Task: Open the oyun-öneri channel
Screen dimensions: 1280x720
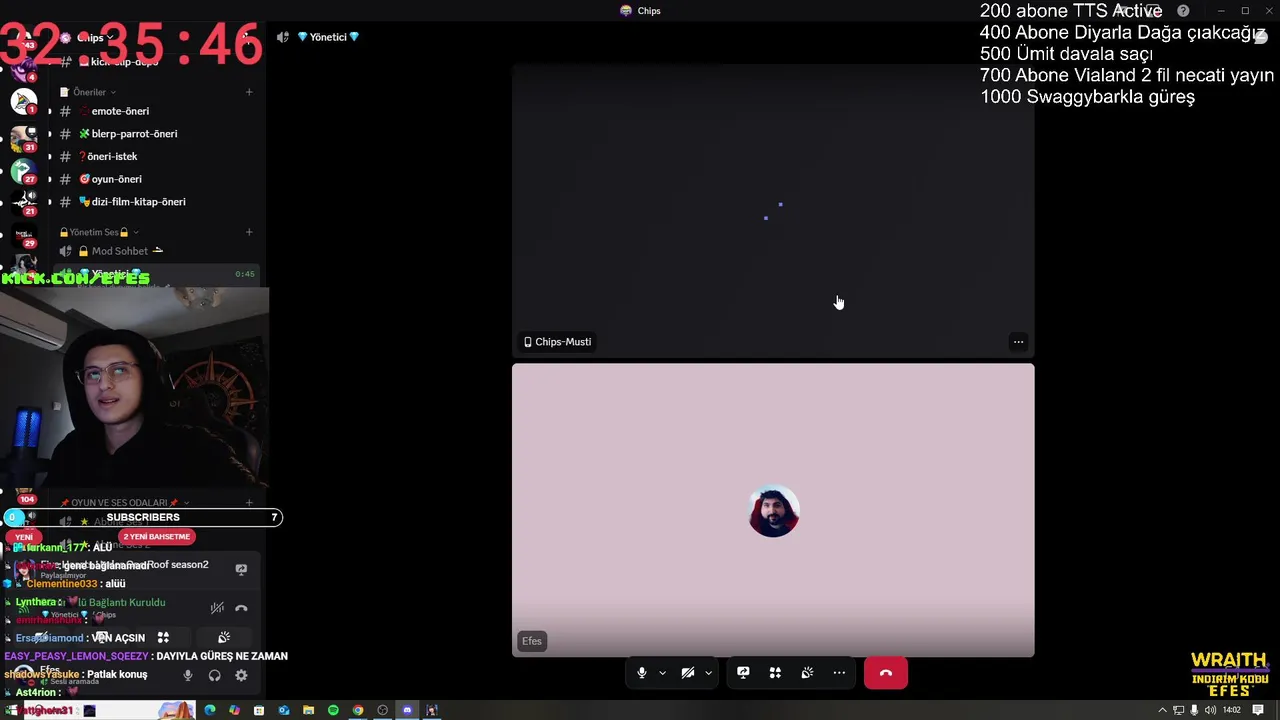Action: [116, 179]
